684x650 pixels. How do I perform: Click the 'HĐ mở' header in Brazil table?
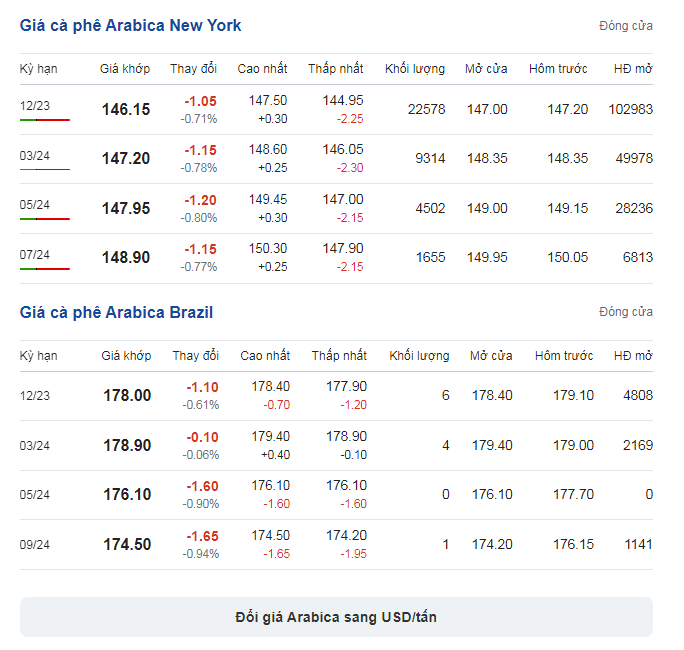pyautogui.click(x=633, y=356)
